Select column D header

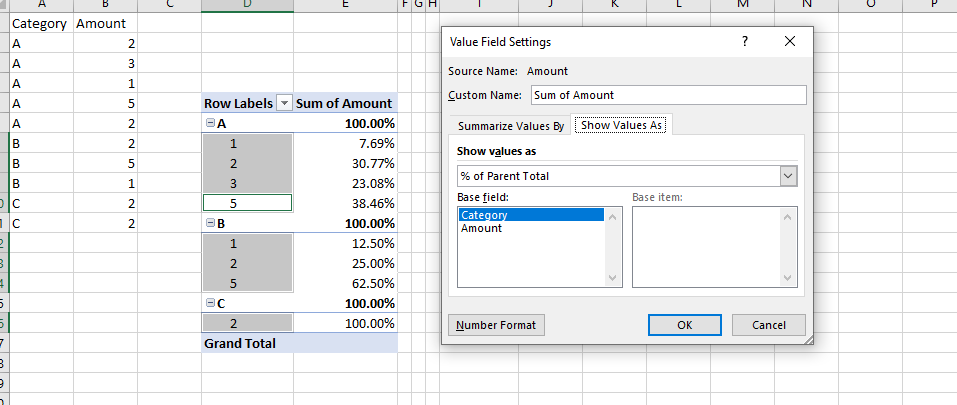[247, 5]
